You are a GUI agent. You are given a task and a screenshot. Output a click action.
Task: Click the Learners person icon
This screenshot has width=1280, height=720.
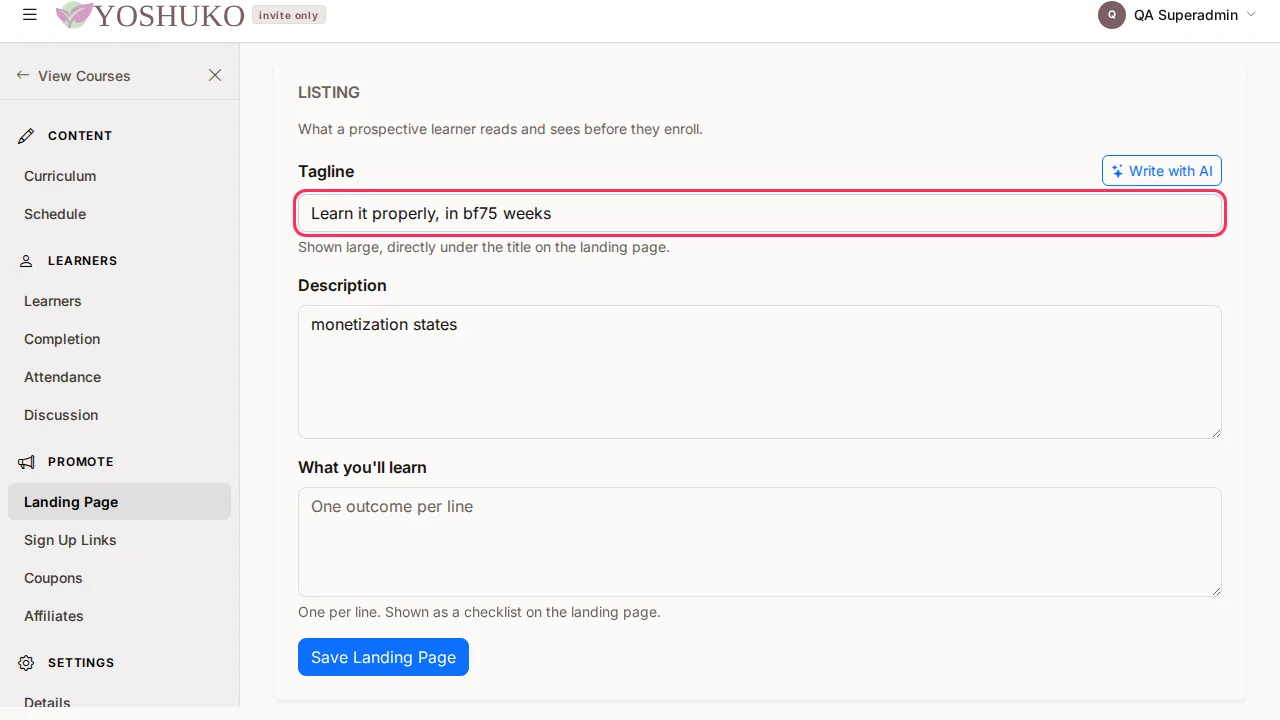27,261
